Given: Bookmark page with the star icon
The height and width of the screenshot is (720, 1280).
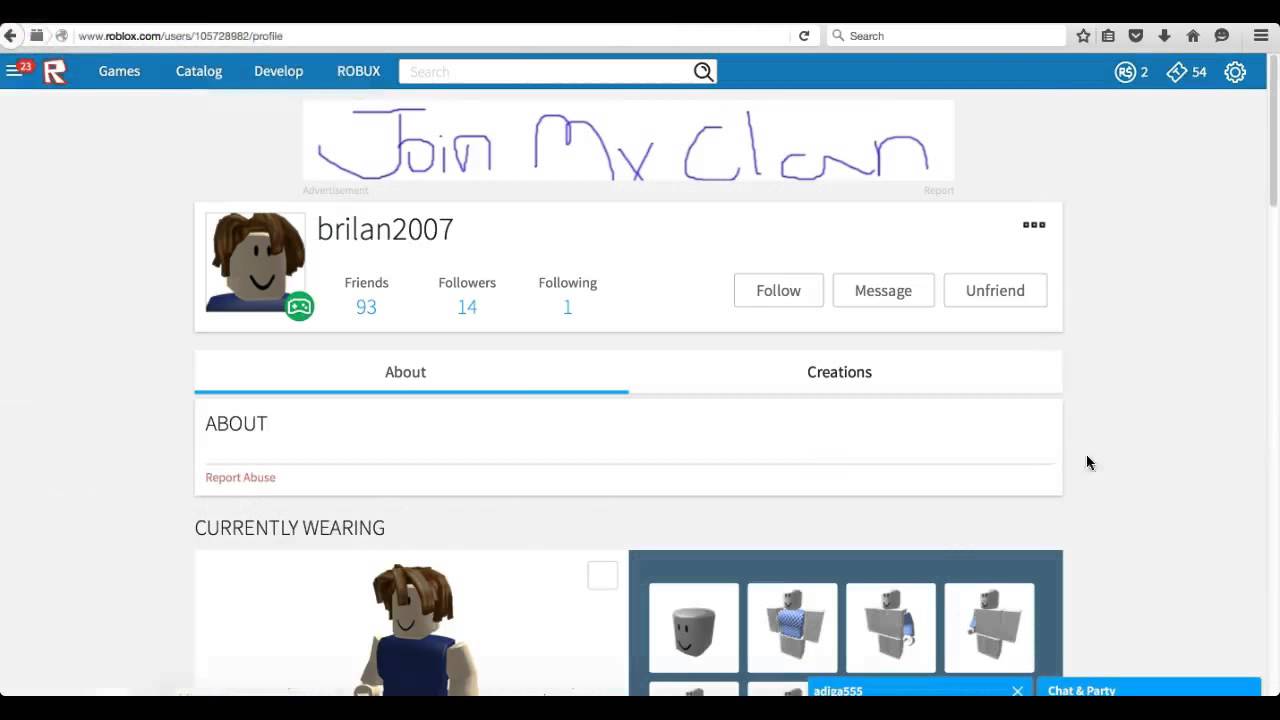Looking at the screenshot, I should [1083, 36].
